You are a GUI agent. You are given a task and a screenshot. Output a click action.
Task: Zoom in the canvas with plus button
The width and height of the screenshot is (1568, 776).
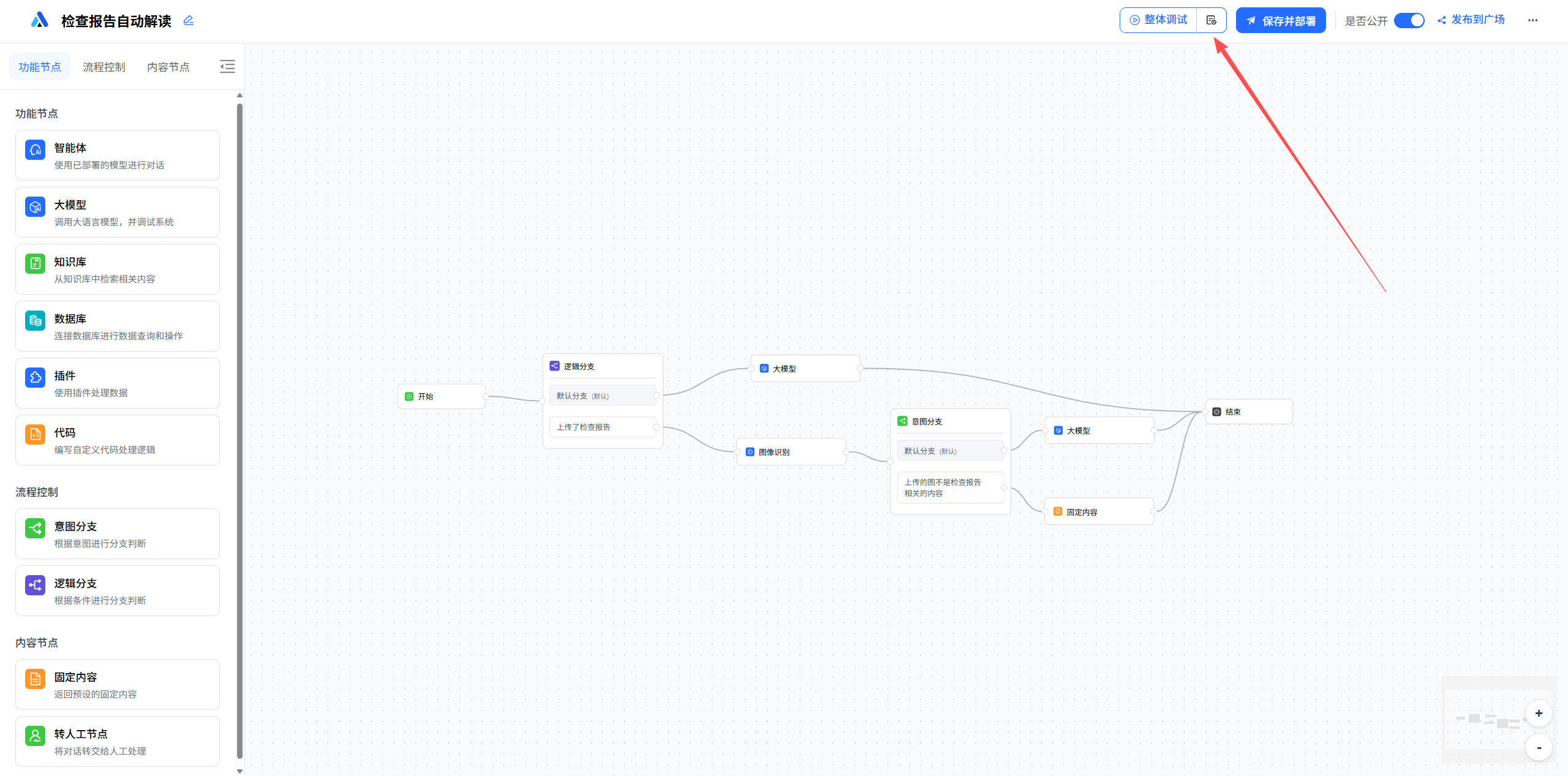coord(1539,713)
